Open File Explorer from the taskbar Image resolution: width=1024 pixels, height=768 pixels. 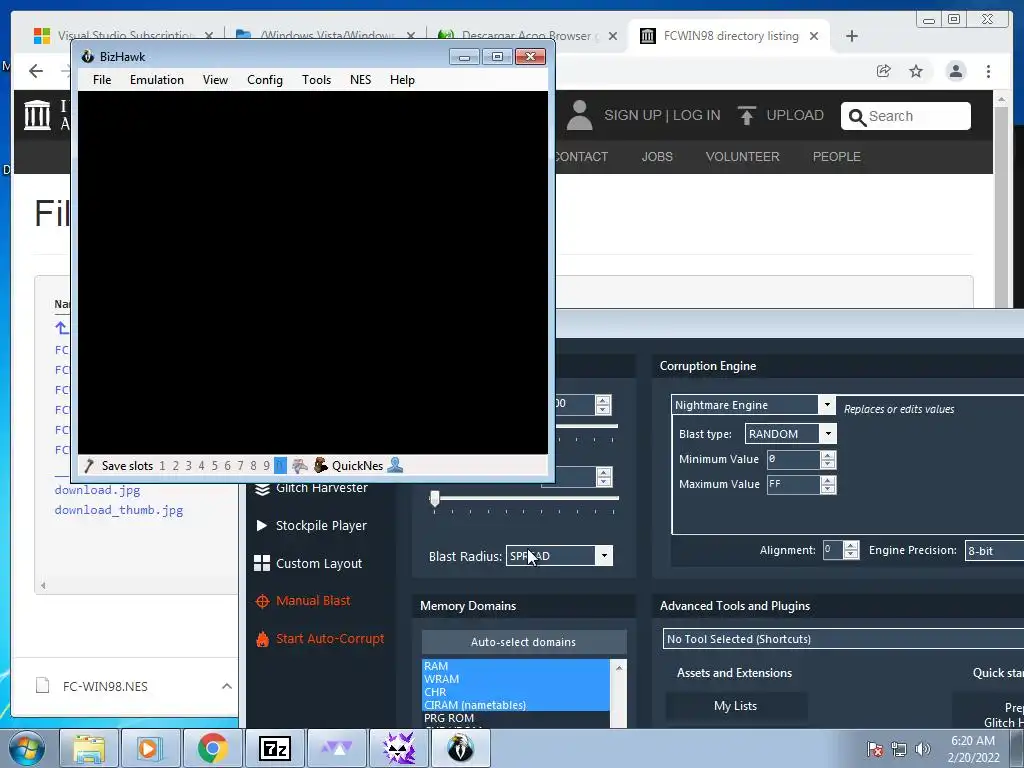point(89,748)
